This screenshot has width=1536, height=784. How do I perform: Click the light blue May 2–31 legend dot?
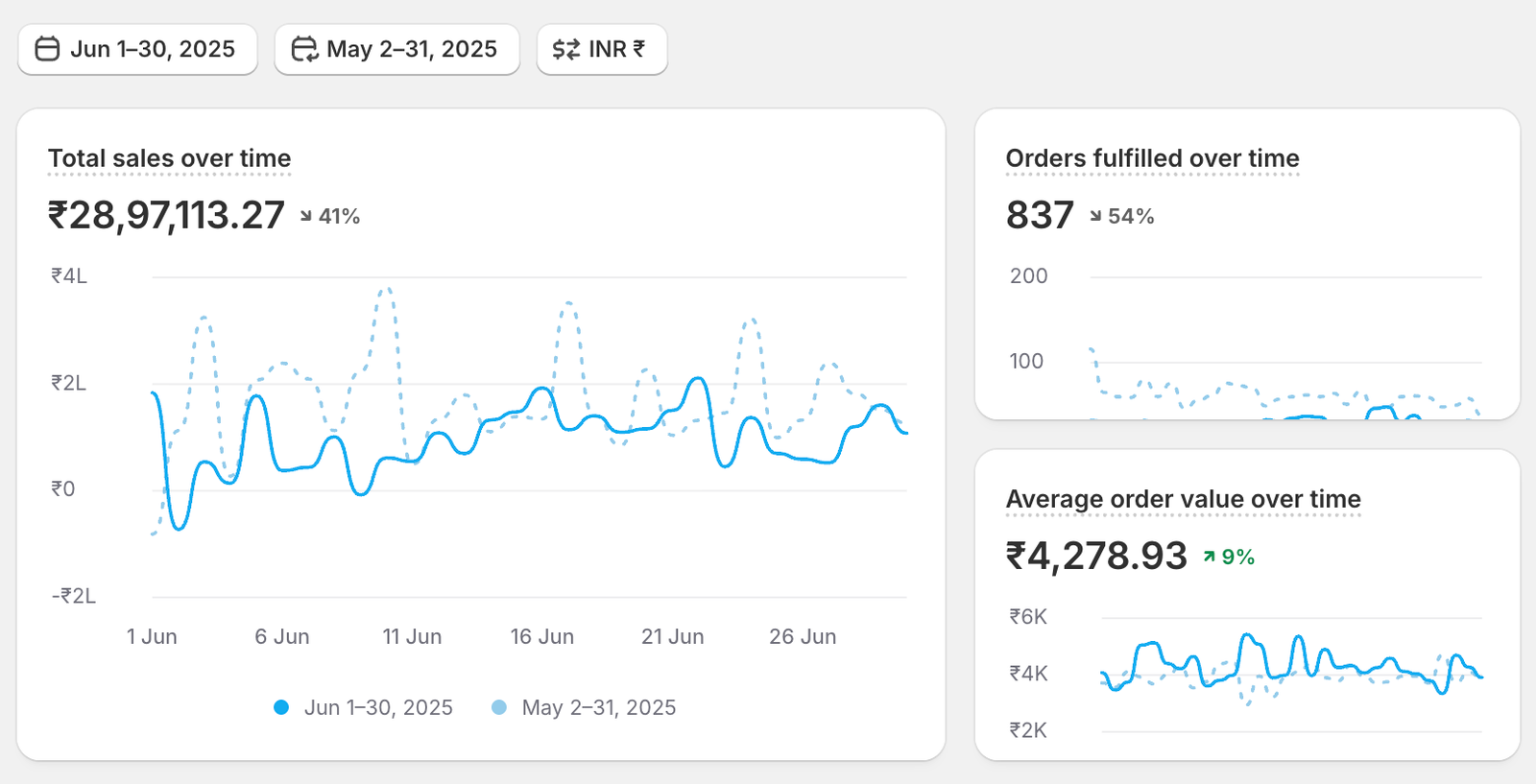pyautogui.click(x=499, y=708)
